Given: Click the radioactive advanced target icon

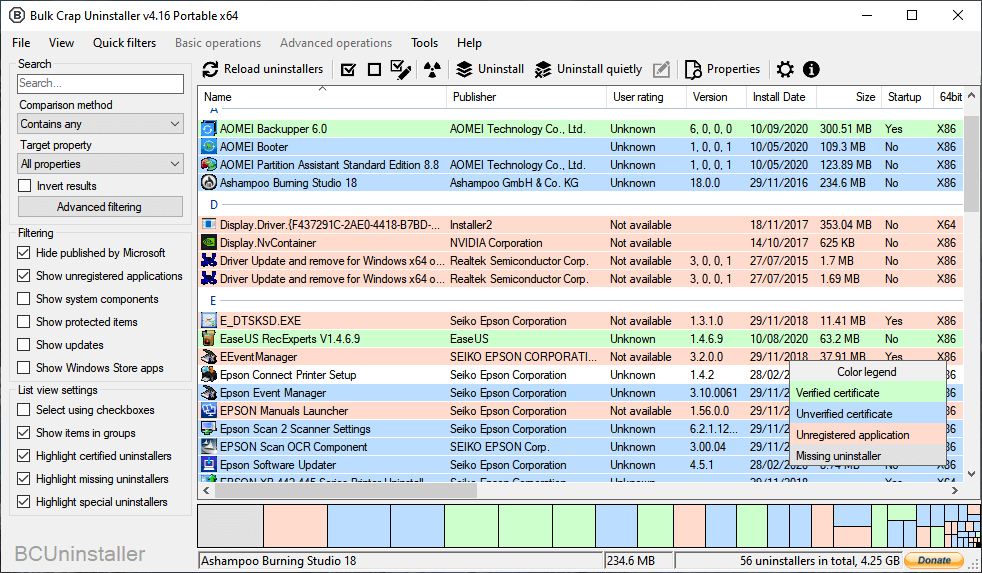Looking at the screenshot, I should [432, 70].
